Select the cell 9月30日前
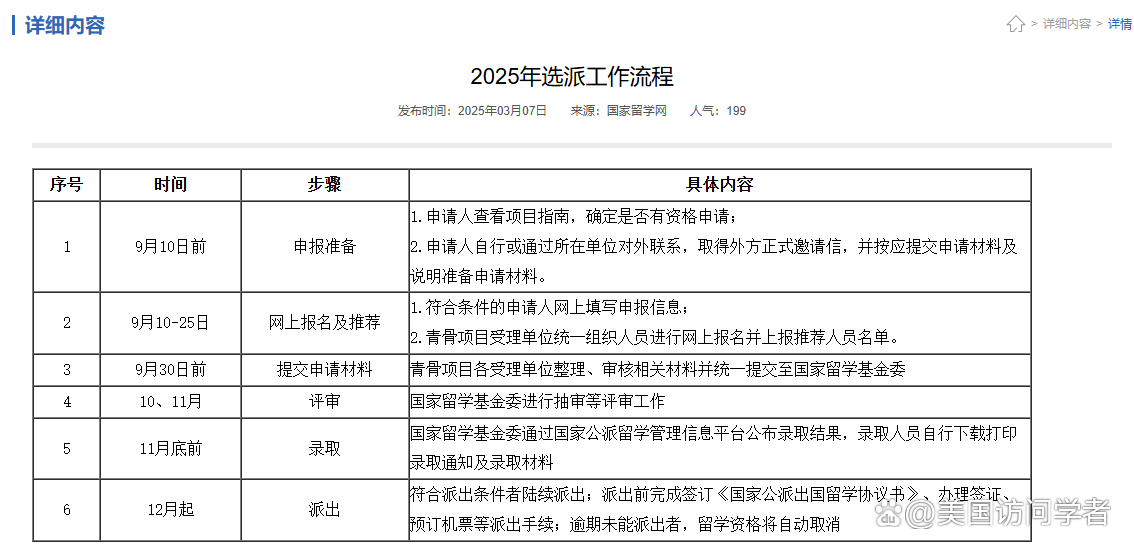1134x552 pixels. pos(171,370)
